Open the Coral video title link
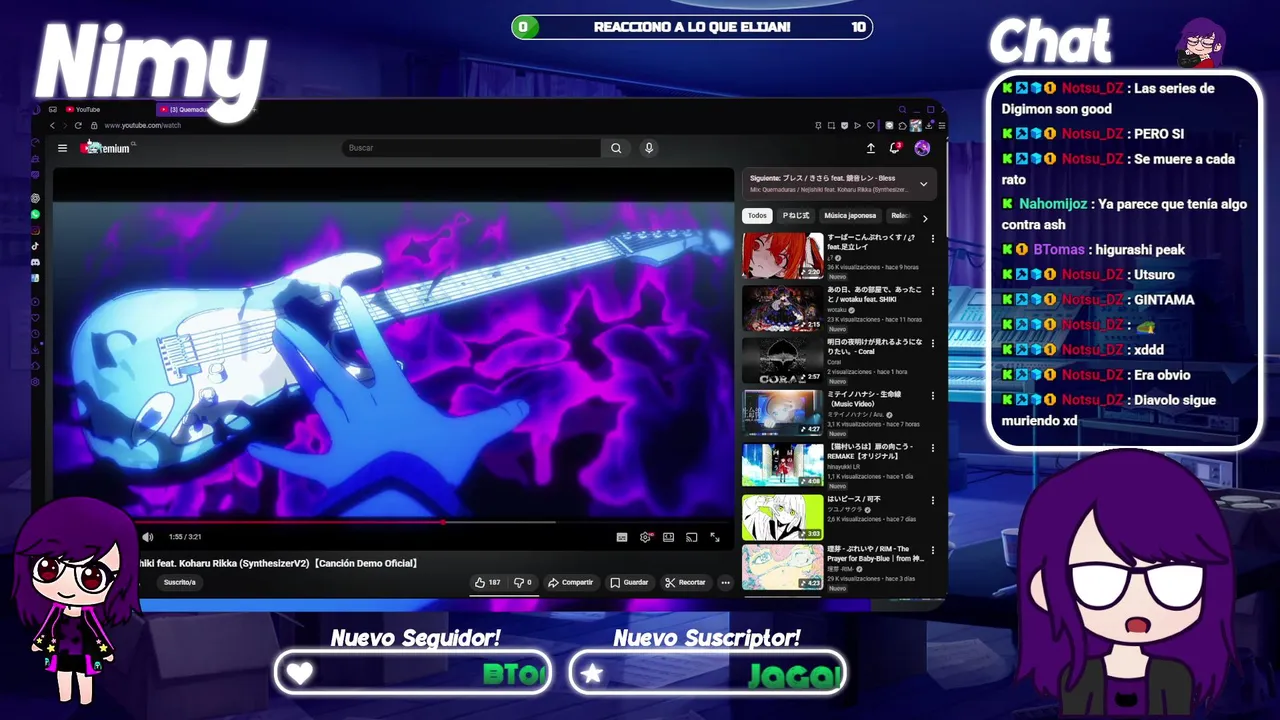Screen dimensions: 1280x720 click(874, 346)
